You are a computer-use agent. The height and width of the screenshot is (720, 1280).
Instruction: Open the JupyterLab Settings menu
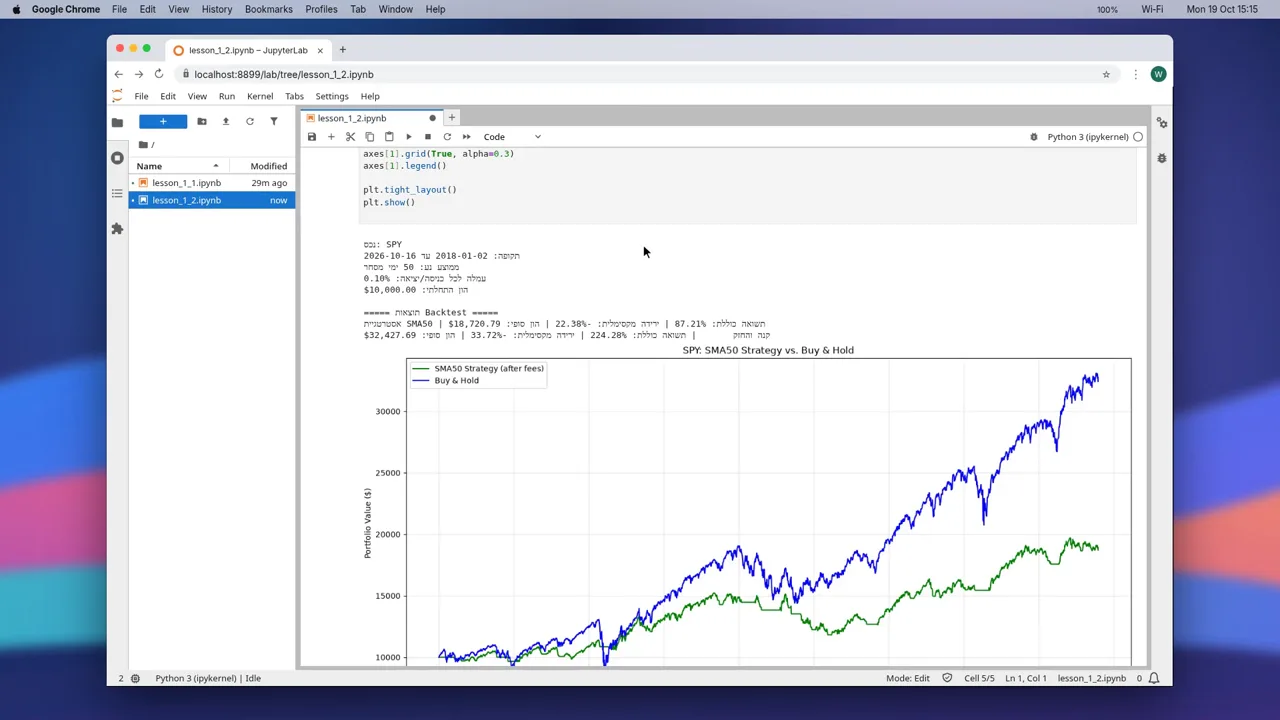click(x=332, y=97)
